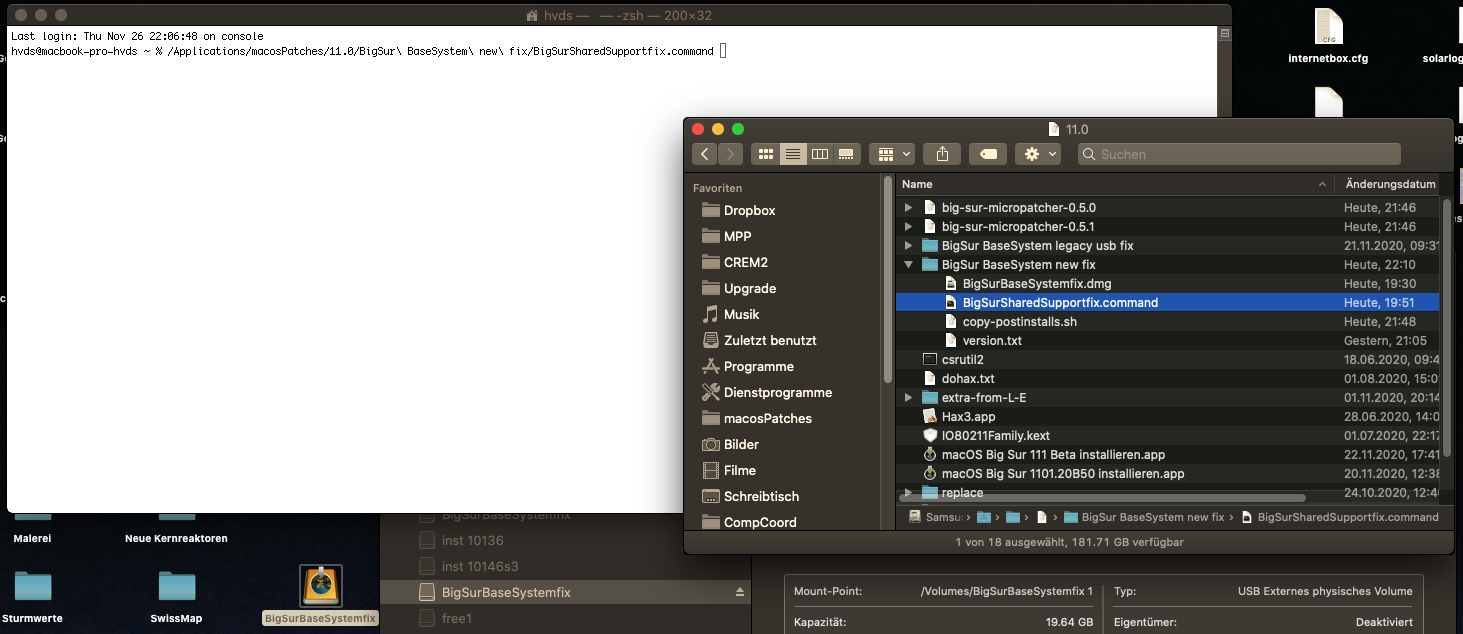Open CompCoord in sidebar

coord(760,522)
